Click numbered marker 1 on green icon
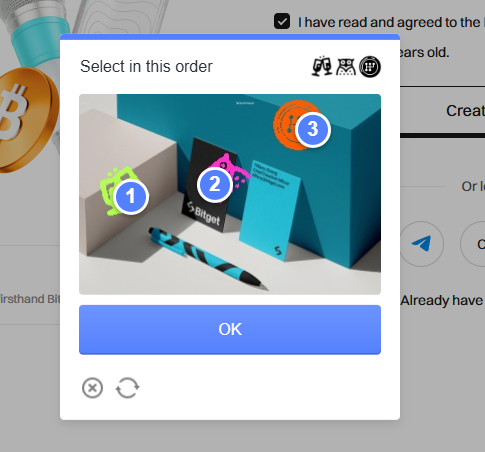 (x=131, y=196)
